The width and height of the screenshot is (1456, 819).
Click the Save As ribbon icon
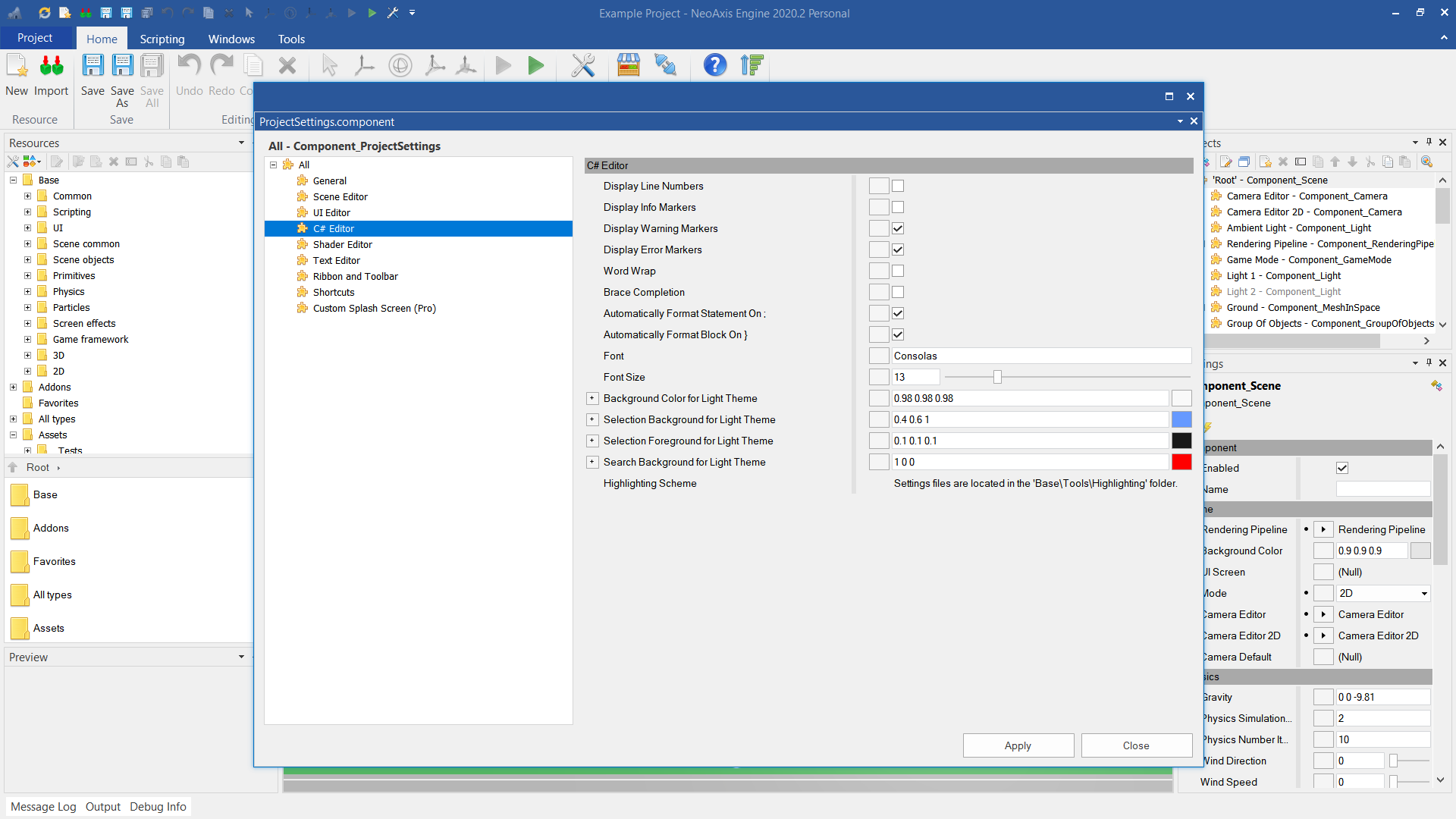[122, 67]
